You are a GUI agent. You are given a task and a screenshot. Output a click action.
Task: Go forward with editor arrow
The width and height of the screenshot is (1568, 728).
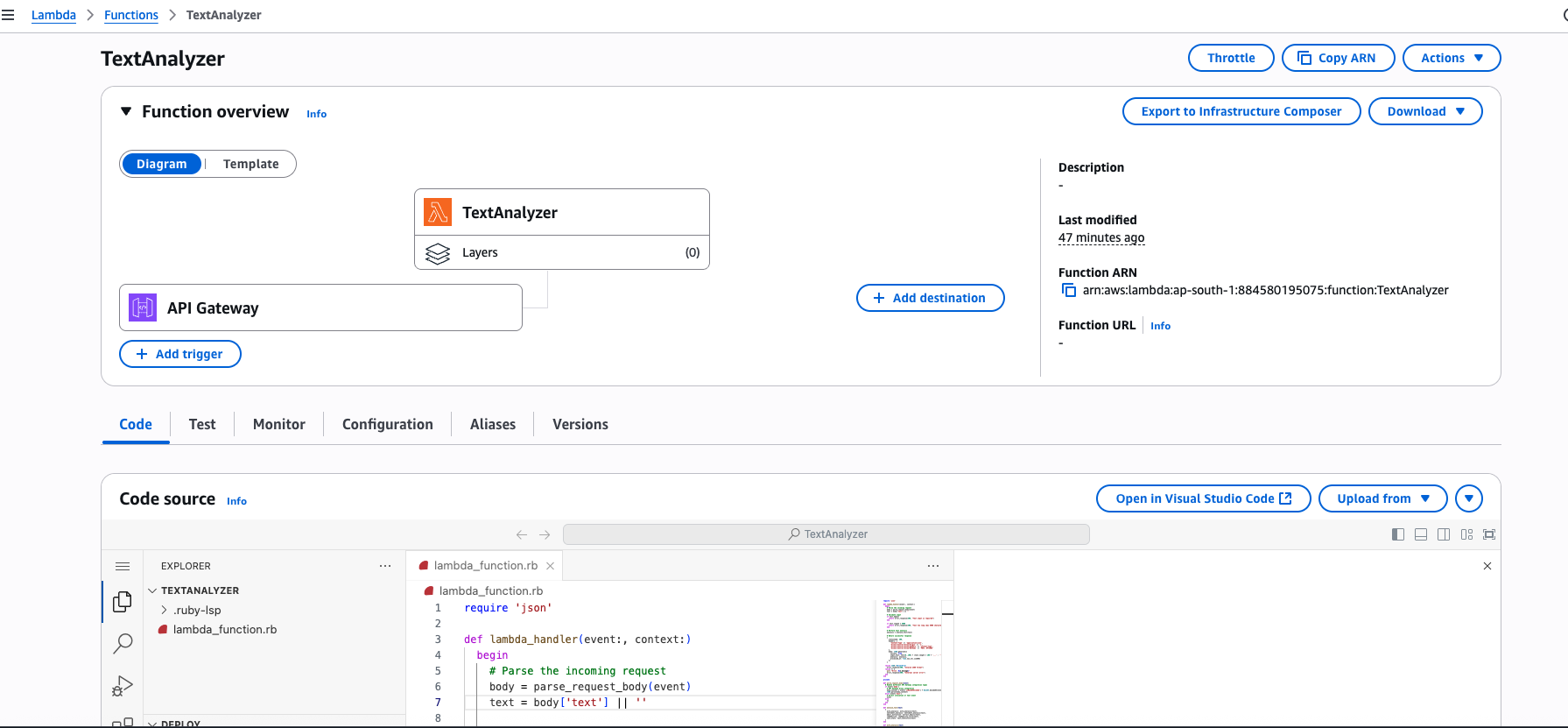pos(545,534)
